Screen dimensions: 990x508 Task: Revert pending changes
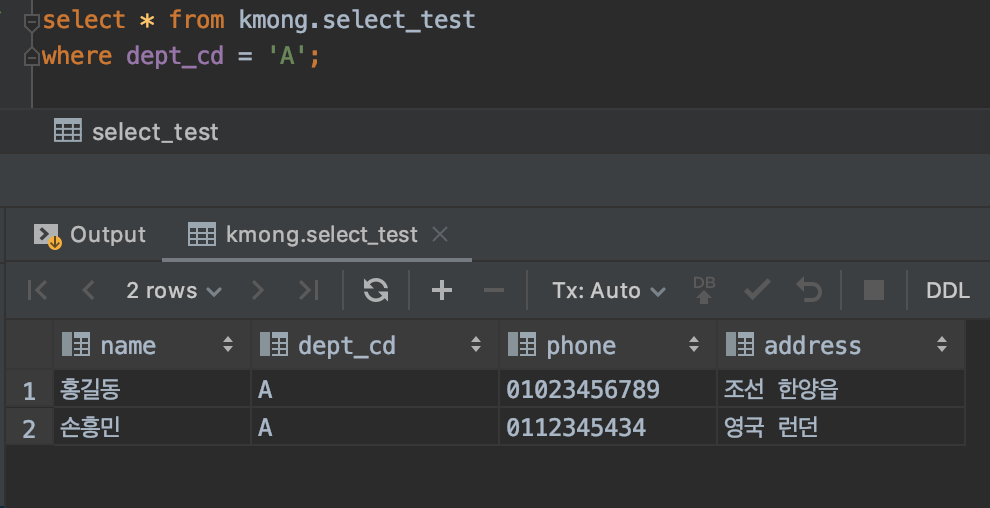[x=808, y=290]
